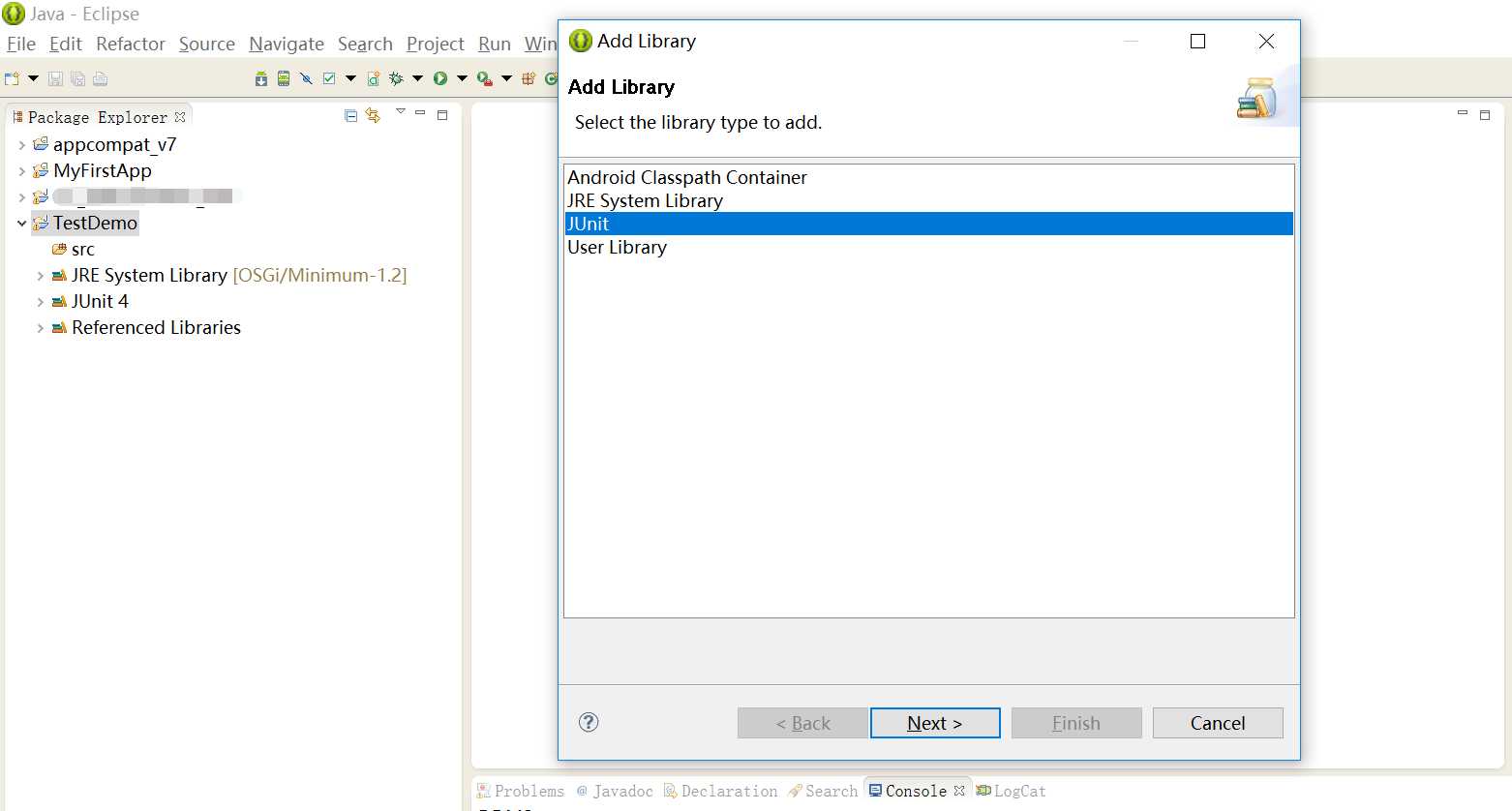This screenshot has width=1512, height=811.
Task: Open dropdown next to the Lint checkbox icon
Action: click(350, 78)
